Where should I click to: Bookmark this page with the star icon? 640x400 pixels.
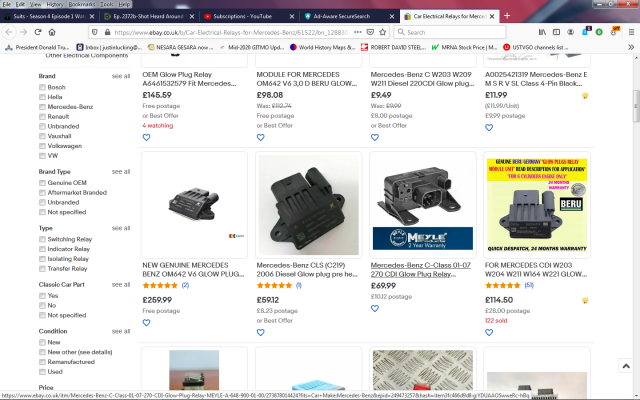tap(382, 32)
